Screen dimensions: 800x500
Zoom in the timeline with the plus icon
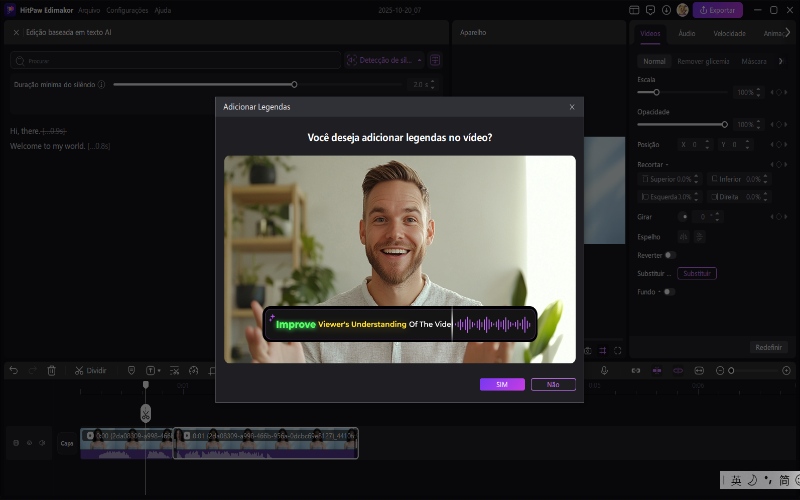[786, 370]
